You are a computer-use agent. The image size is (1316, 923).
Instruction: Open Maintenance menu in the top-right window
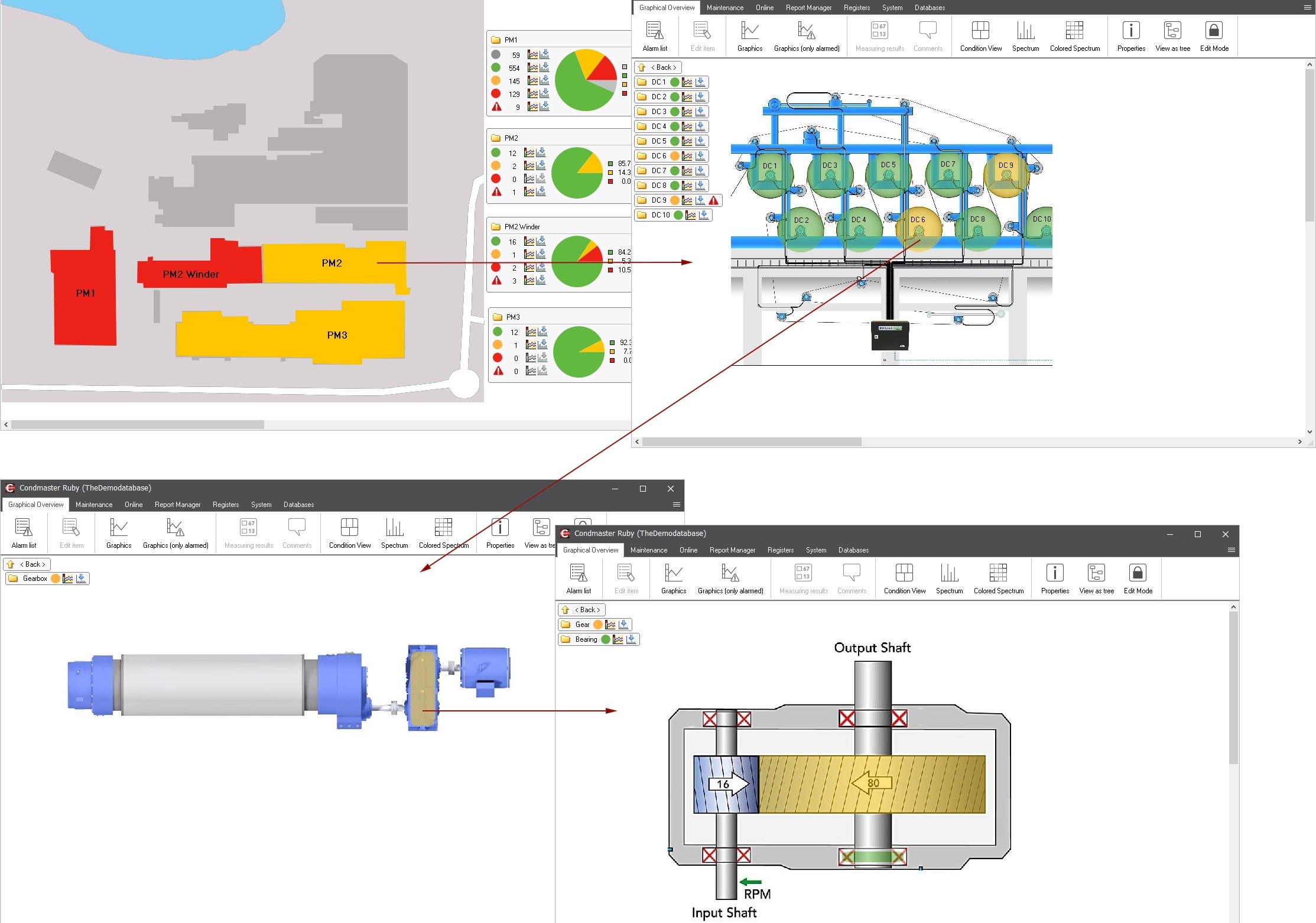point(724,8)
